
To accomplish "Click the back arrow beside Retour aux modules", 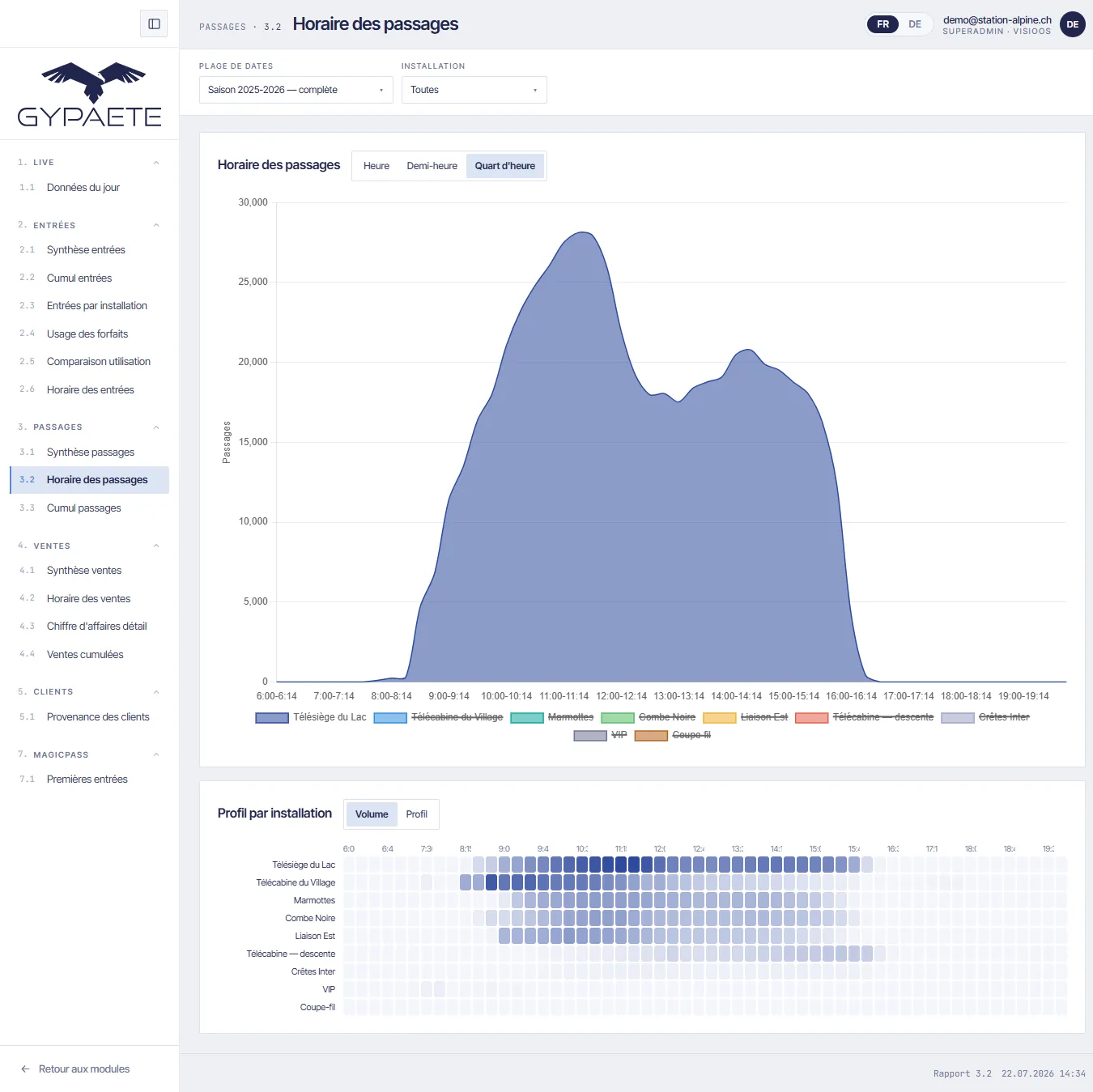I will click(x=26, y=1069).
